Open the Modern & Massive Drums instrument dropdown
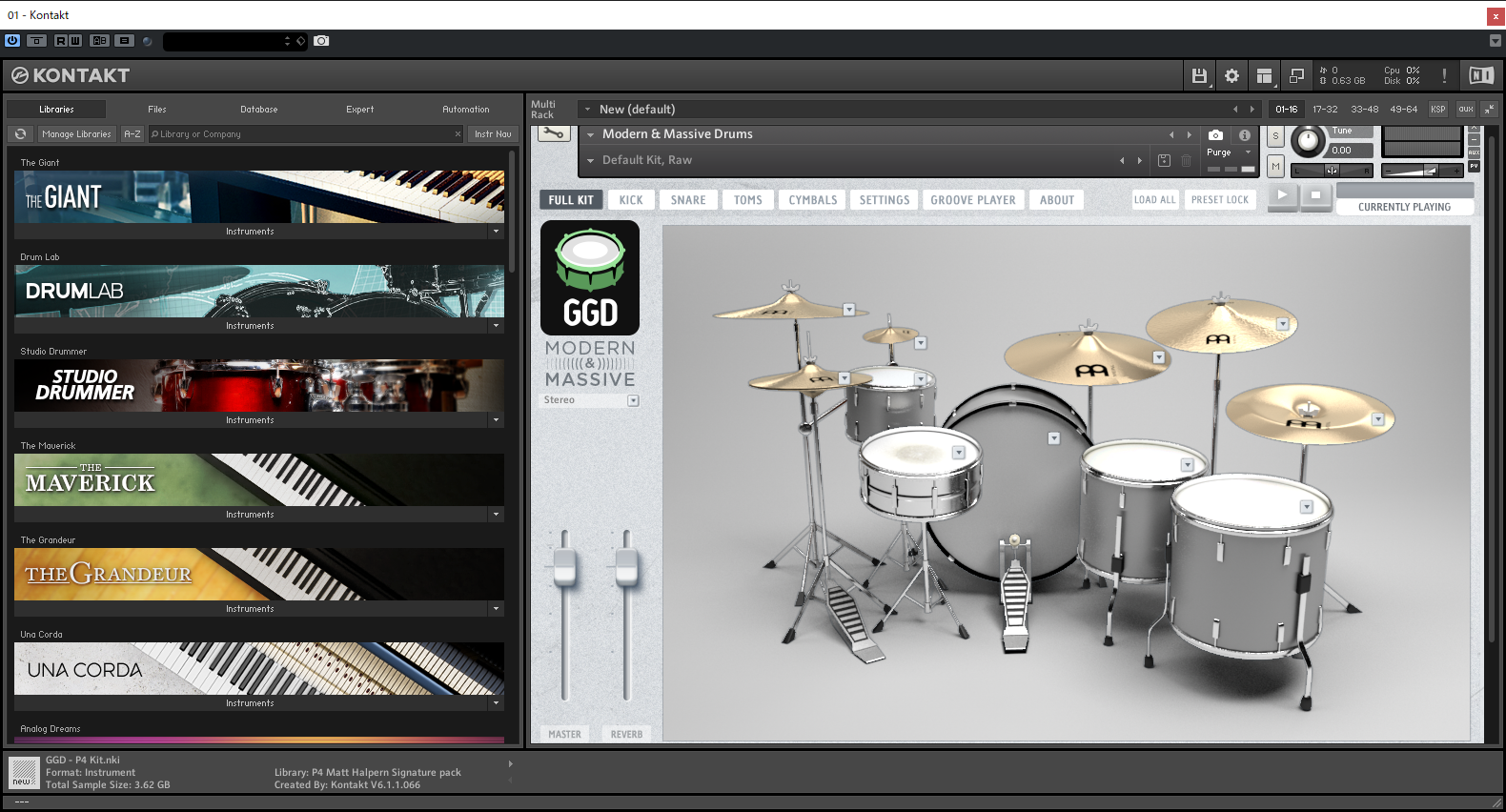This screenshot has width=1506, height=812. coord(591,134)
